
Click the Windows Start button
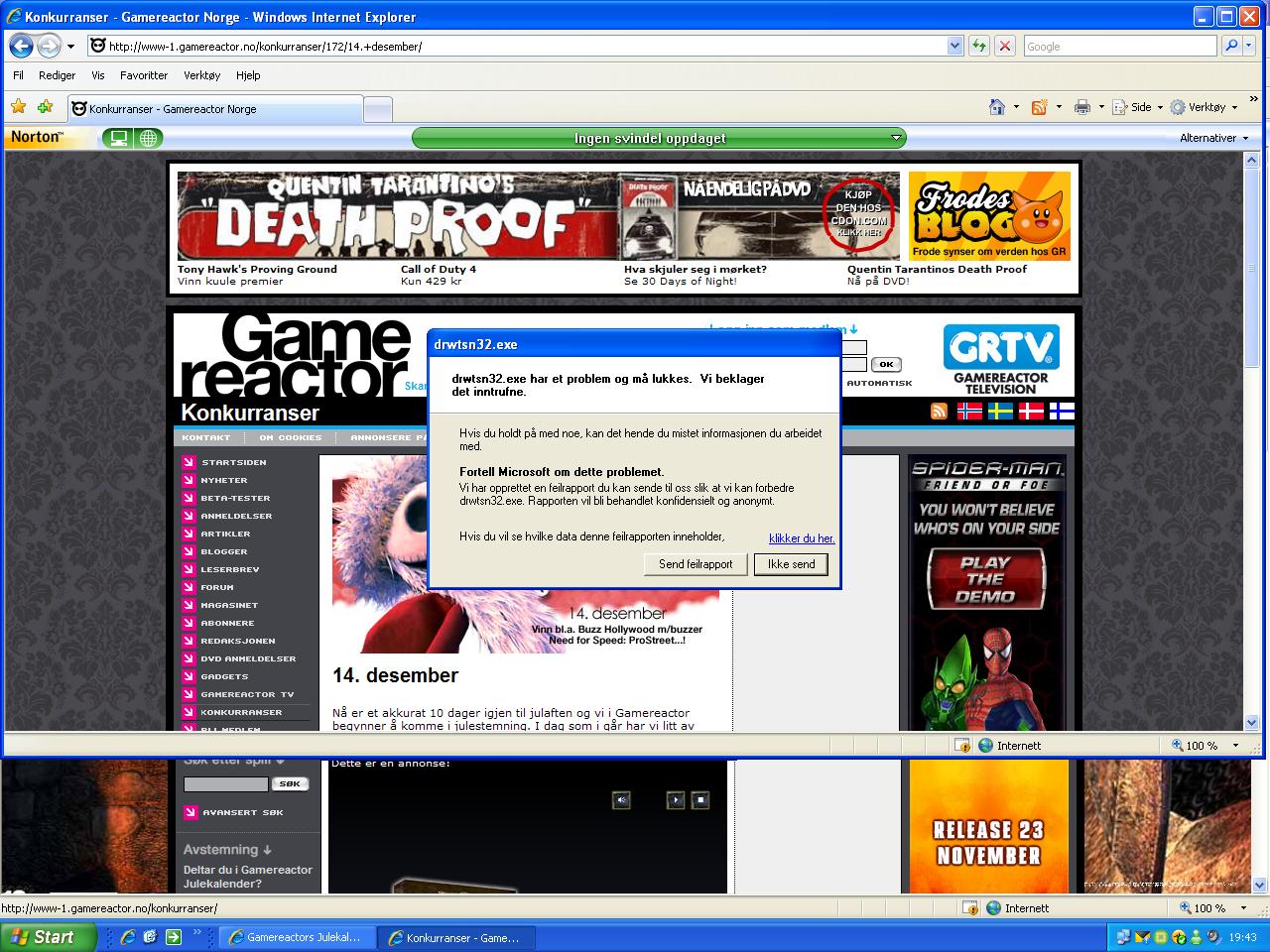pos(48,937)
